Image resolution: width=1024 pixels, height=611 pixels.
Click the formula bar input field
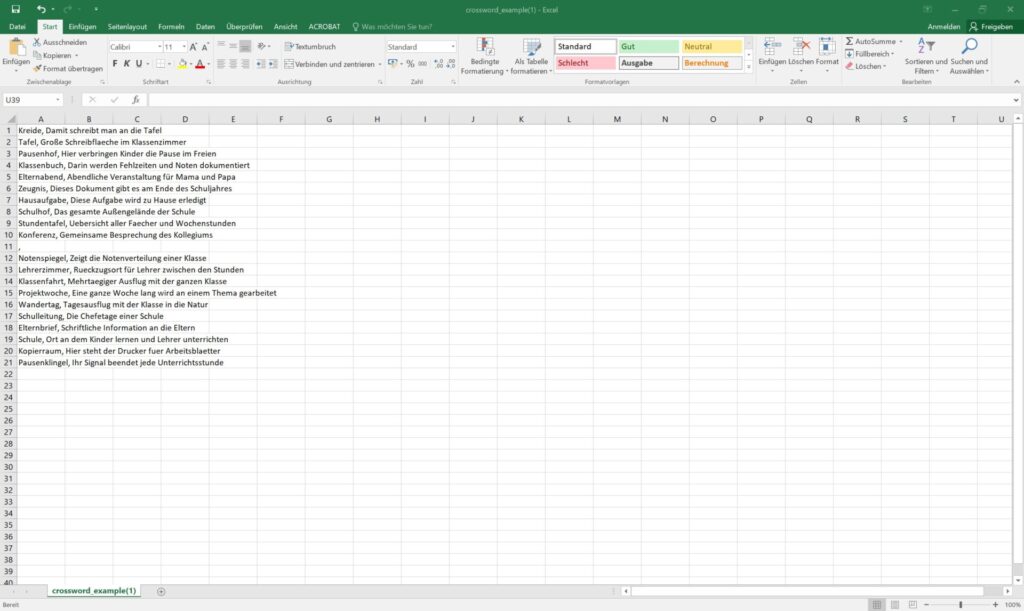point(581,100)
